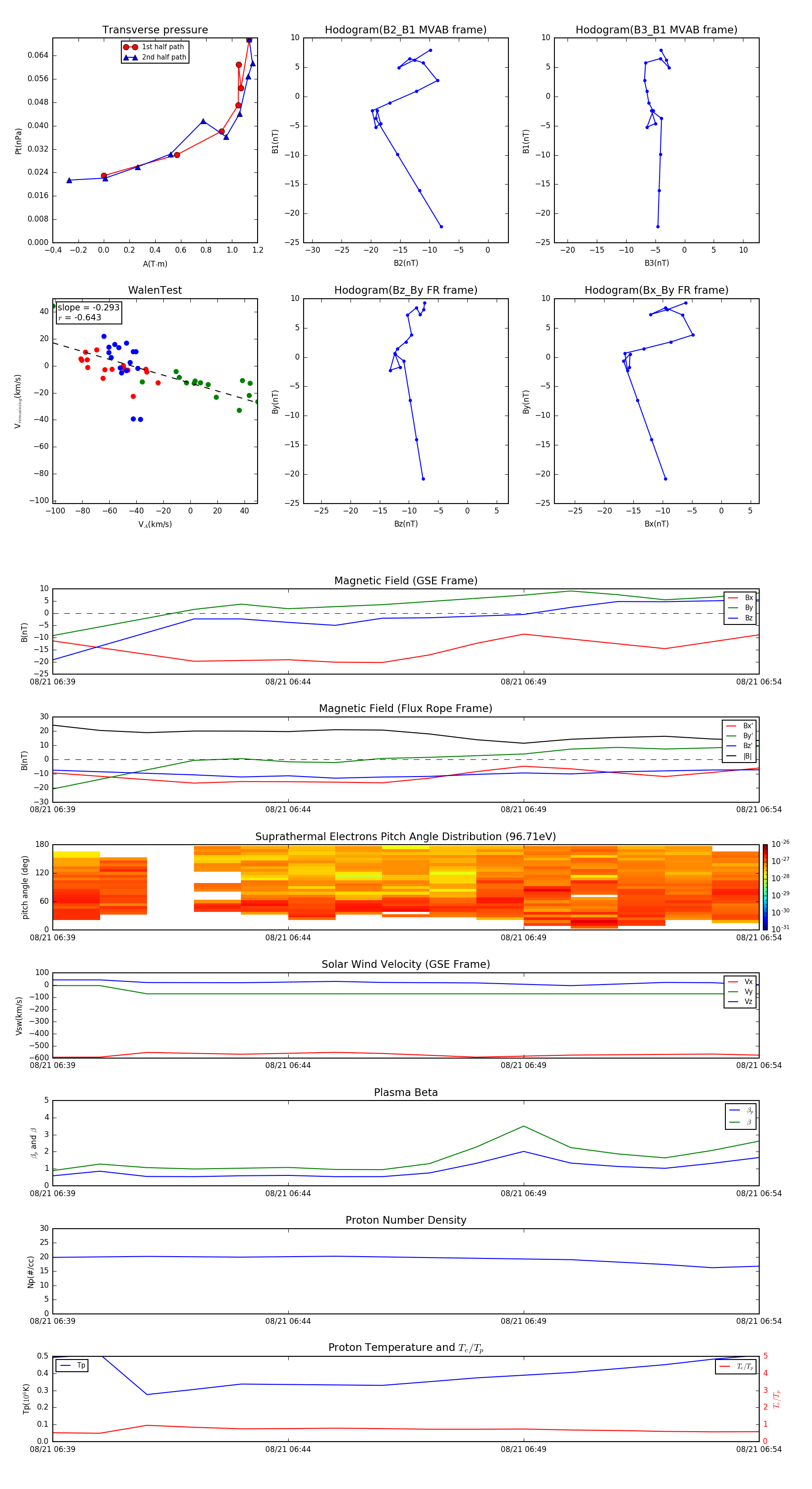Click the green beta curve peak near 06:49
Viewport: 812px width, 1489px height.
tap(524, 1126)
